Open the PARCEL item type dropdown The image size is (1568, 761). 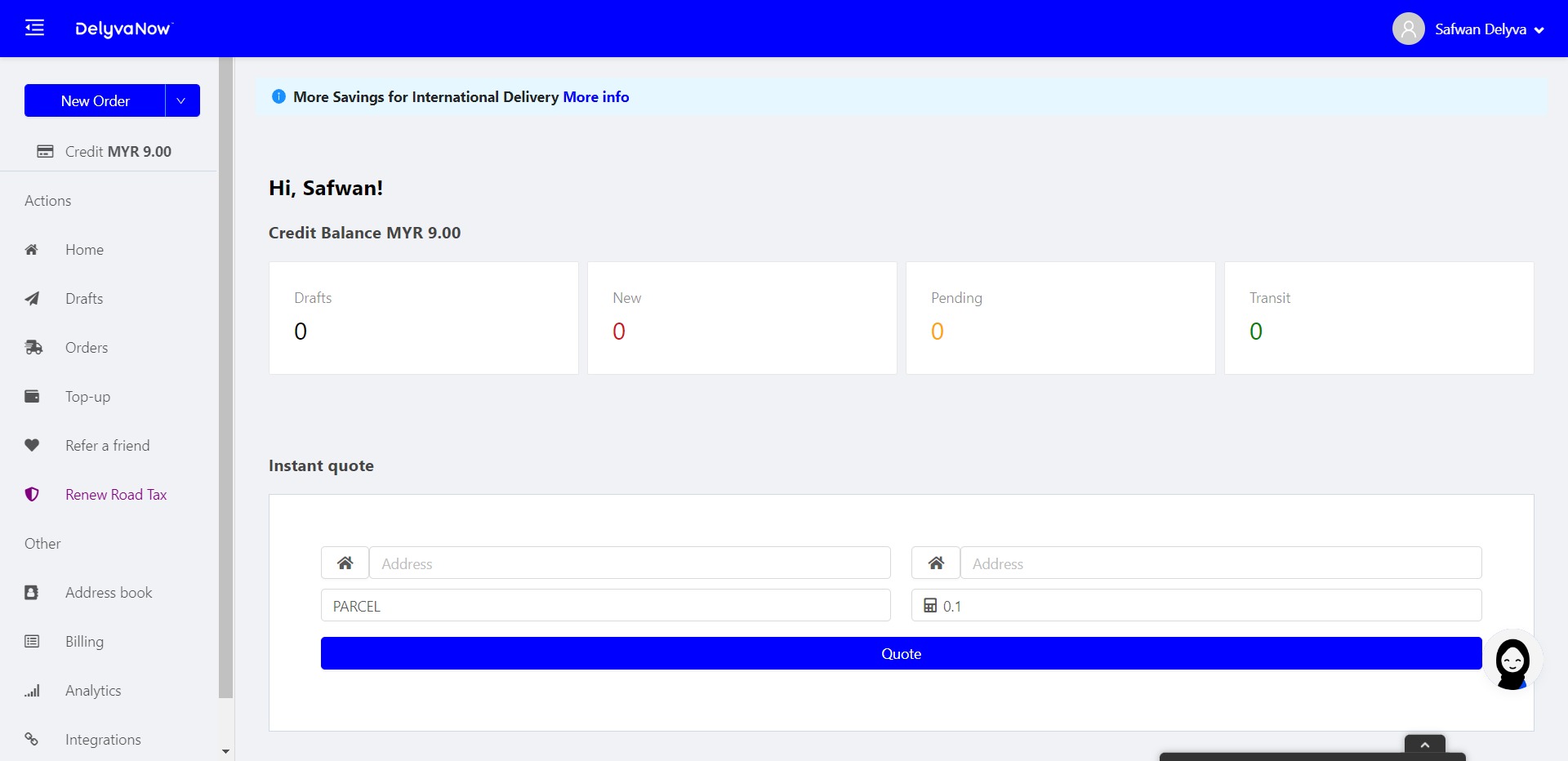605,605
